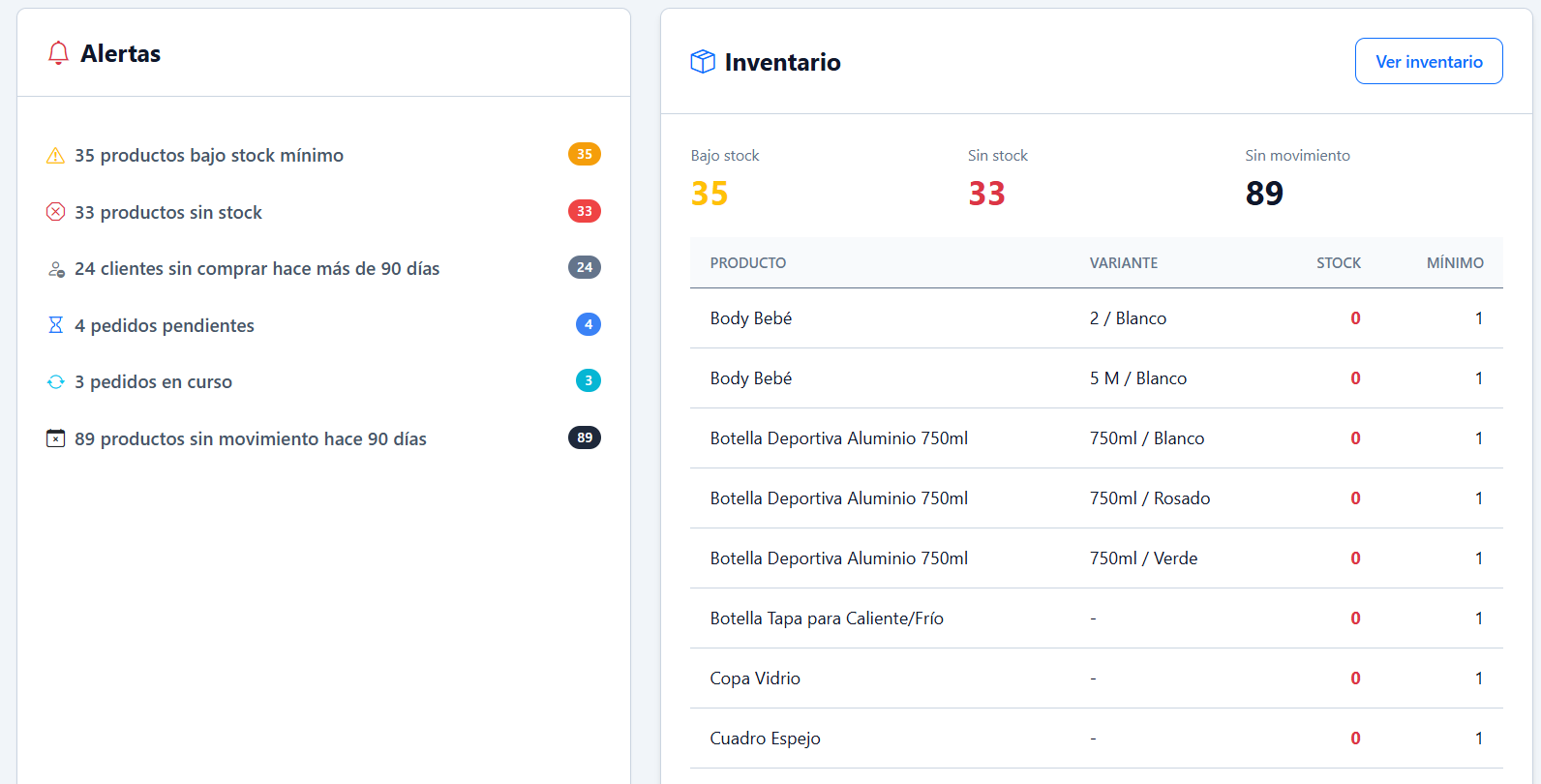The image size is (1541, 784).
Task: Click the STOCK column header
Action: click(x=1339, y=263)
